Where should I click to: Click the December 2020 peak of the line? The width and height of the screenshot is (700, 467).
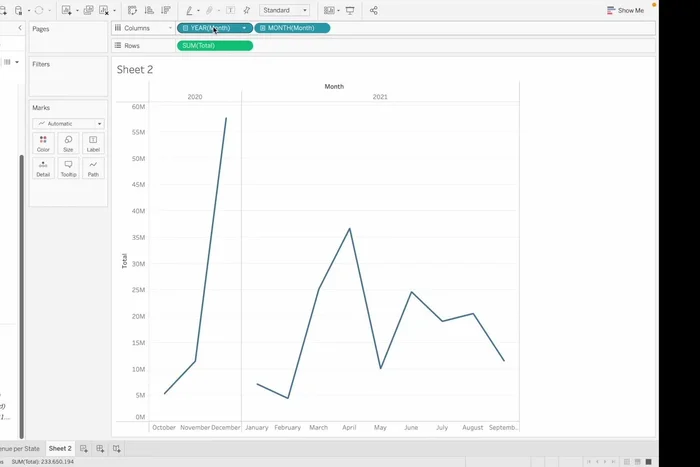click(x=226, y=118)
